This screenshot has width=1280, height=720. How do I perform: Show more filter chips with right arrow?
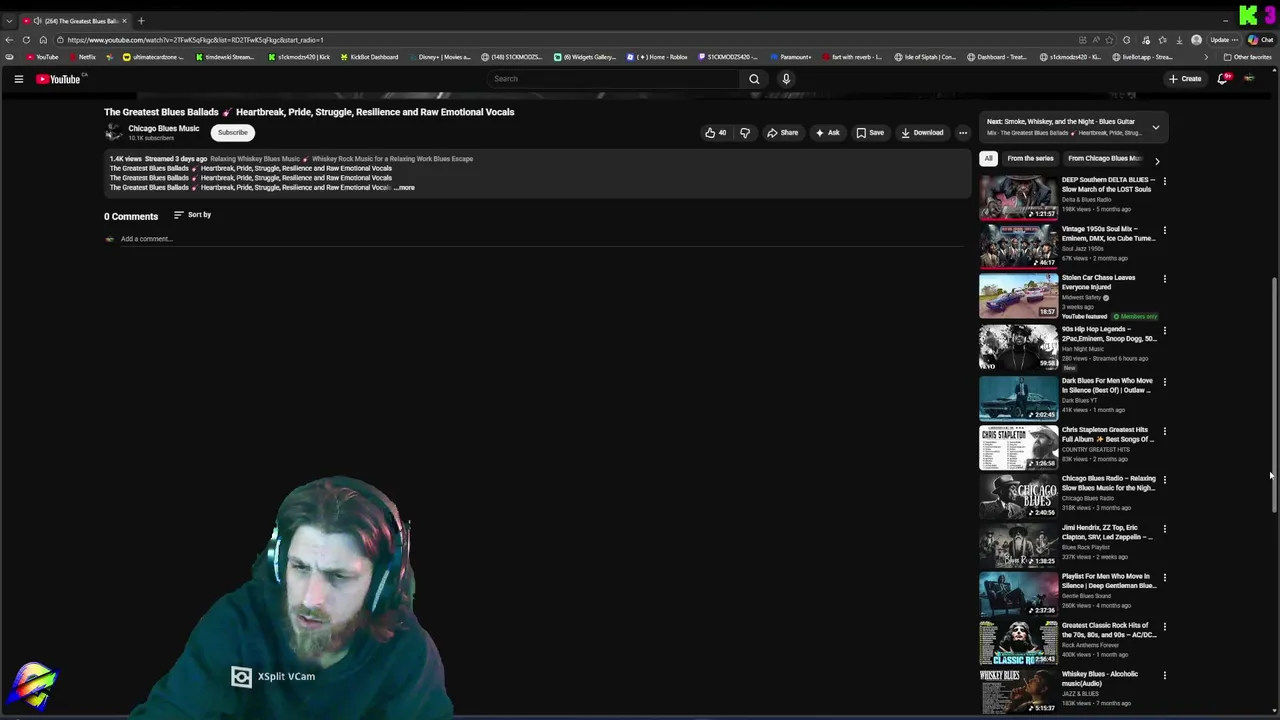pyautogui.click(x=1157, y=160)
